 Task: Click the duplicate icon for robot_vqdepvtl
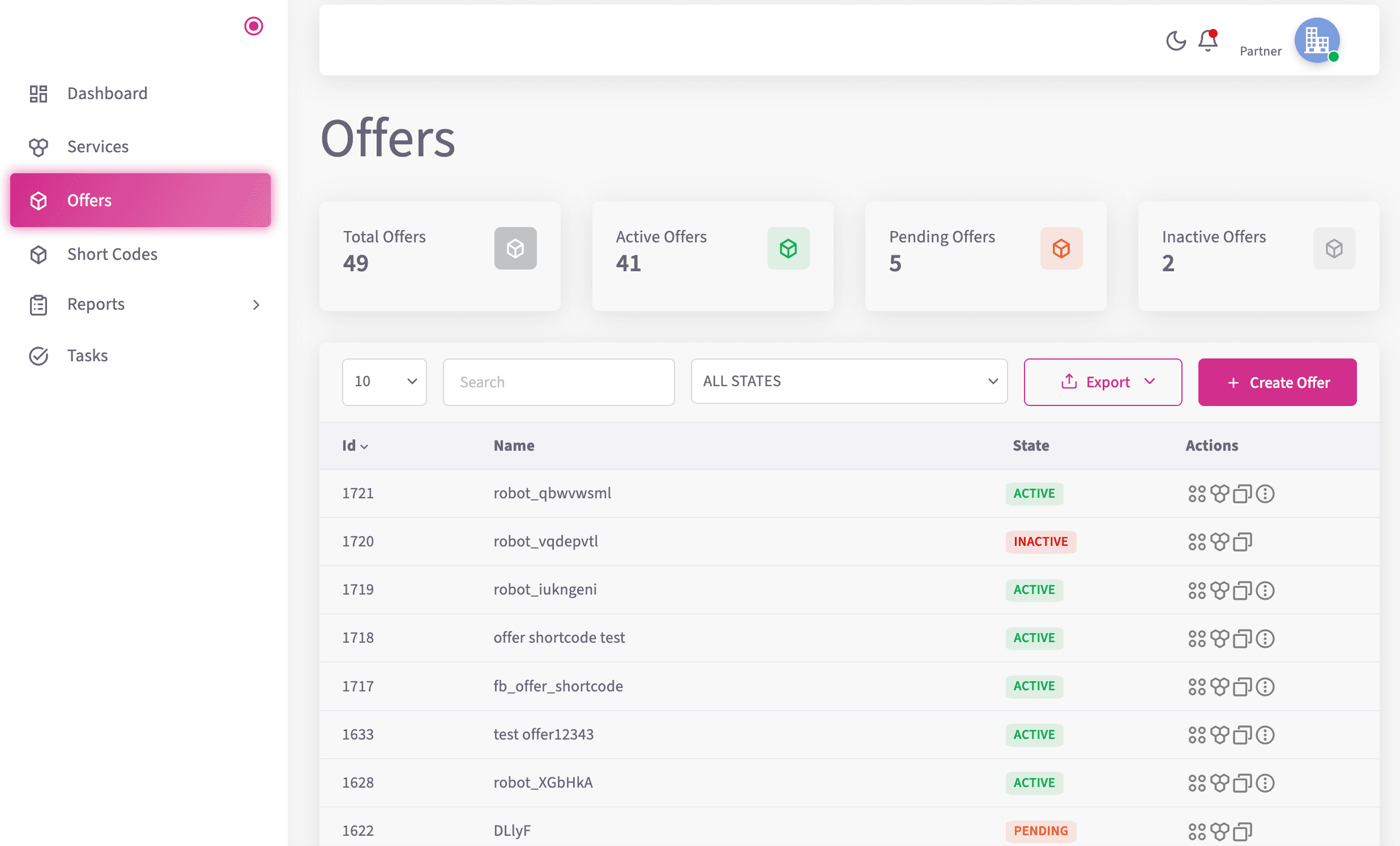coord(1241,541)
